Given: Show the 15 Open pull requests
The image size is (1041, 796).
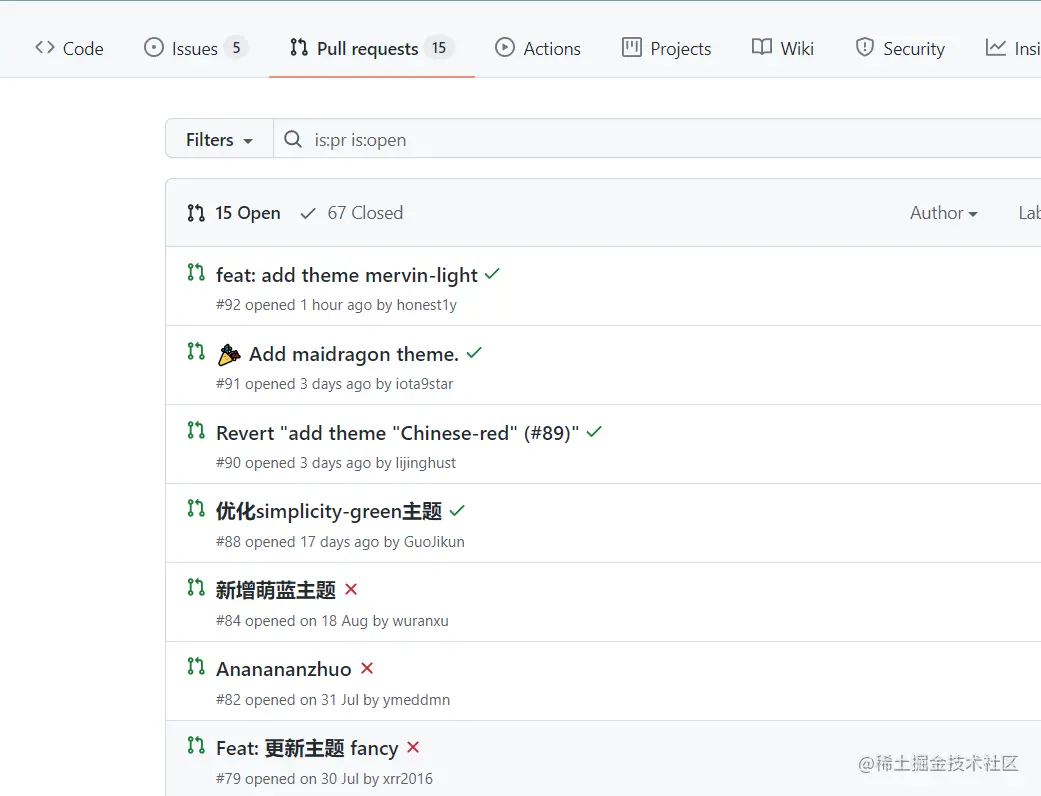Looking at the screenshot, I should pos(234,213).
